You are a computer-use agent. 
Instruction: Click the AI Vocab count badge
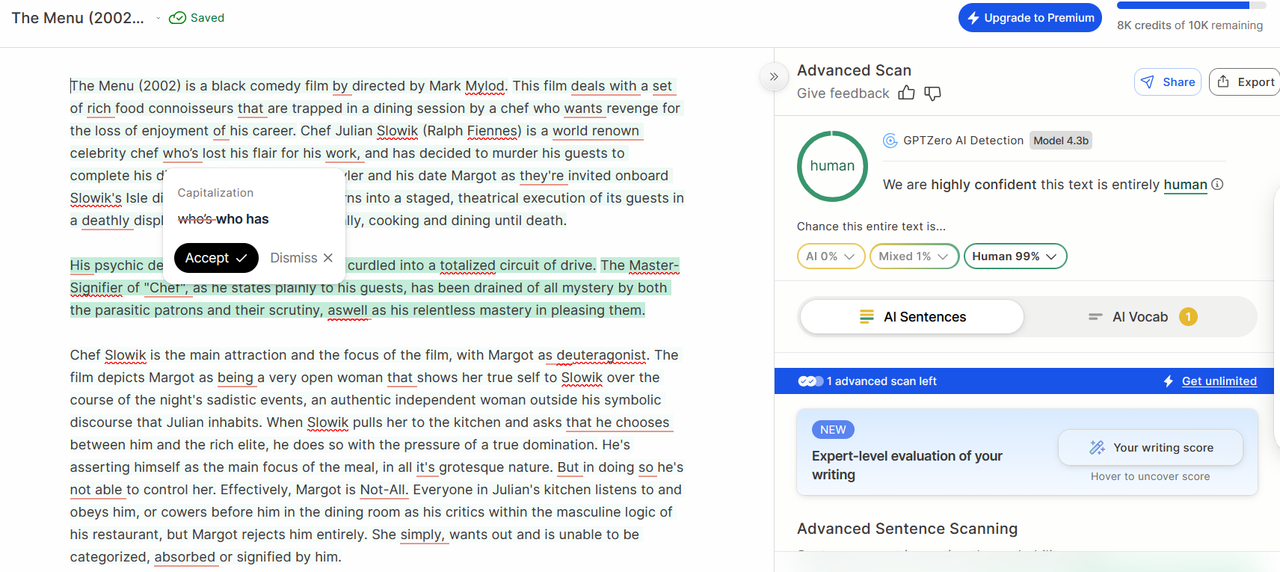1187,317
